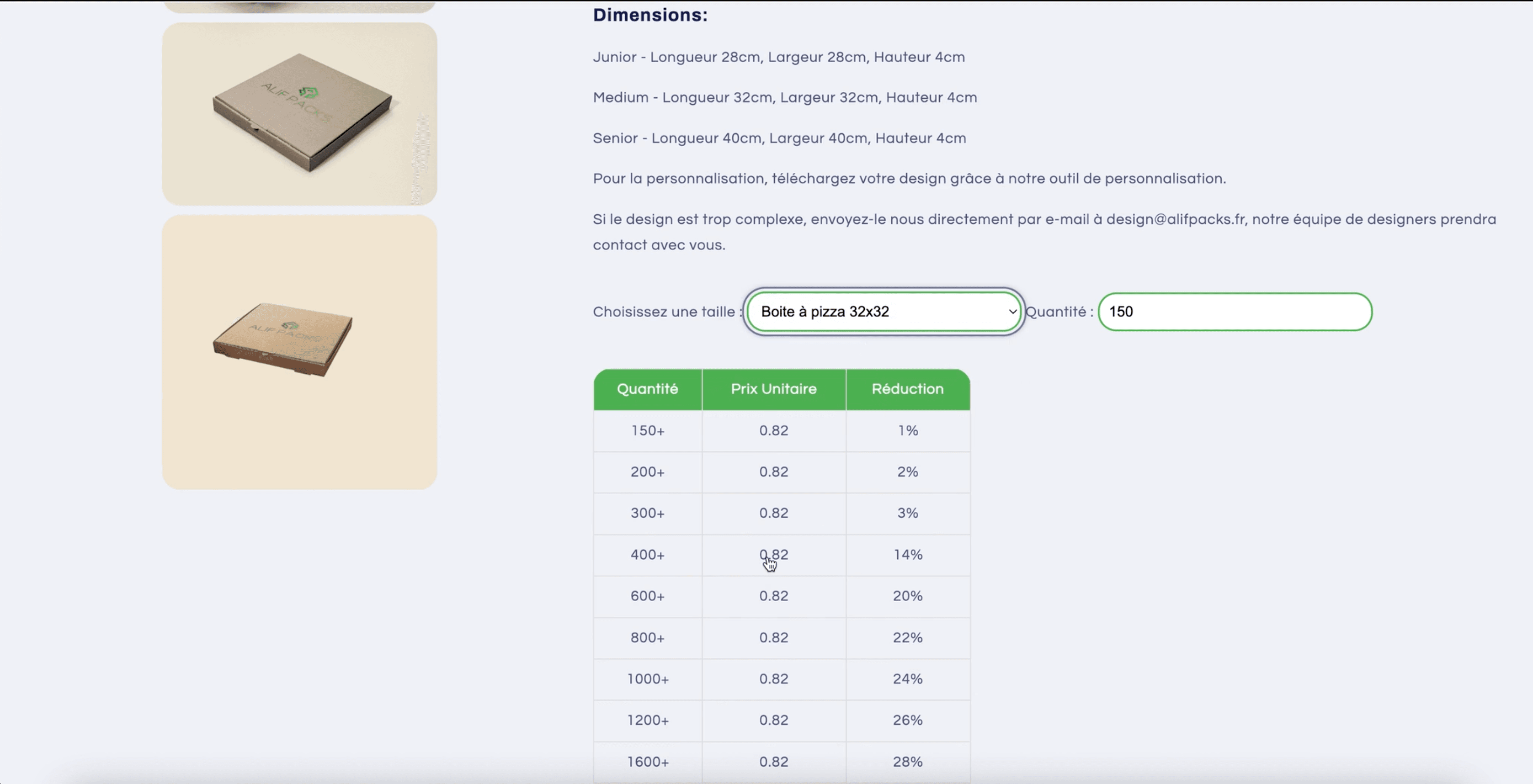Select the 800+ quantity tier
Screen dimensions: 1533x784
point(782,638)
